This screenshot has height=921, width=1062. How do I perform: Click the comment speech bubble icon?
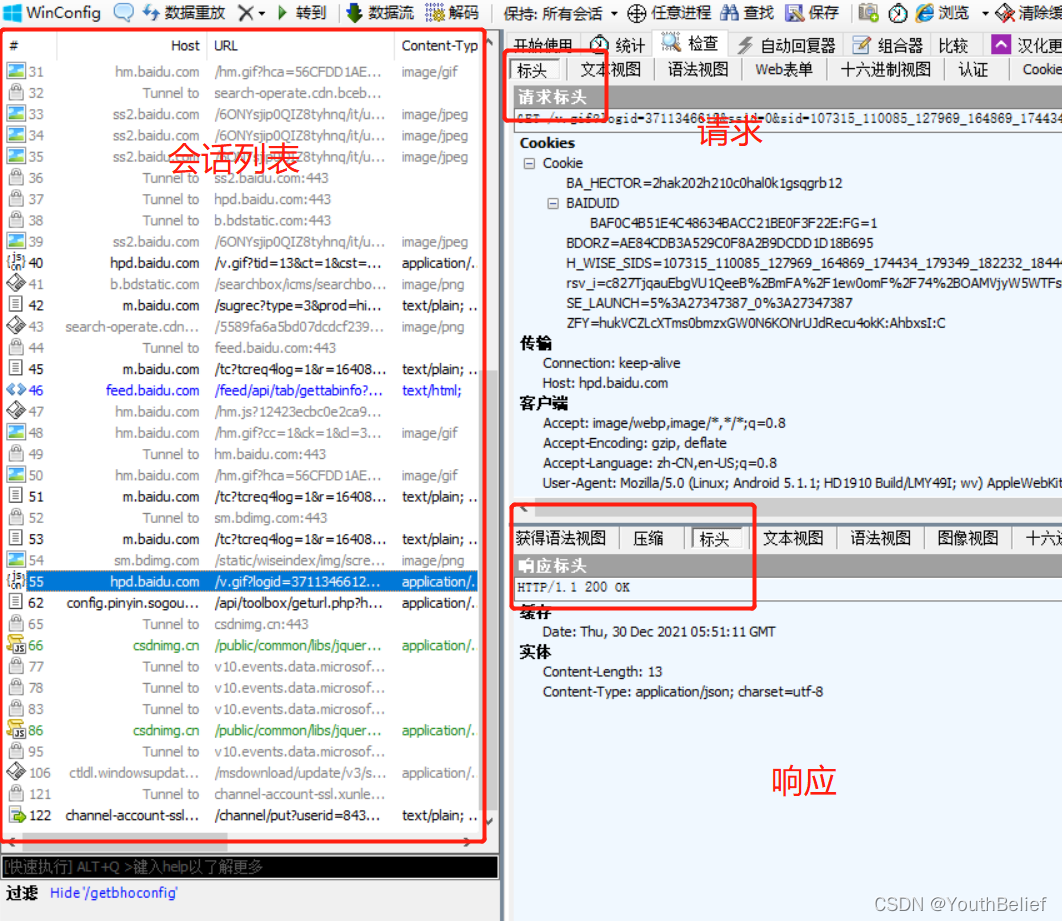(123, 12)
